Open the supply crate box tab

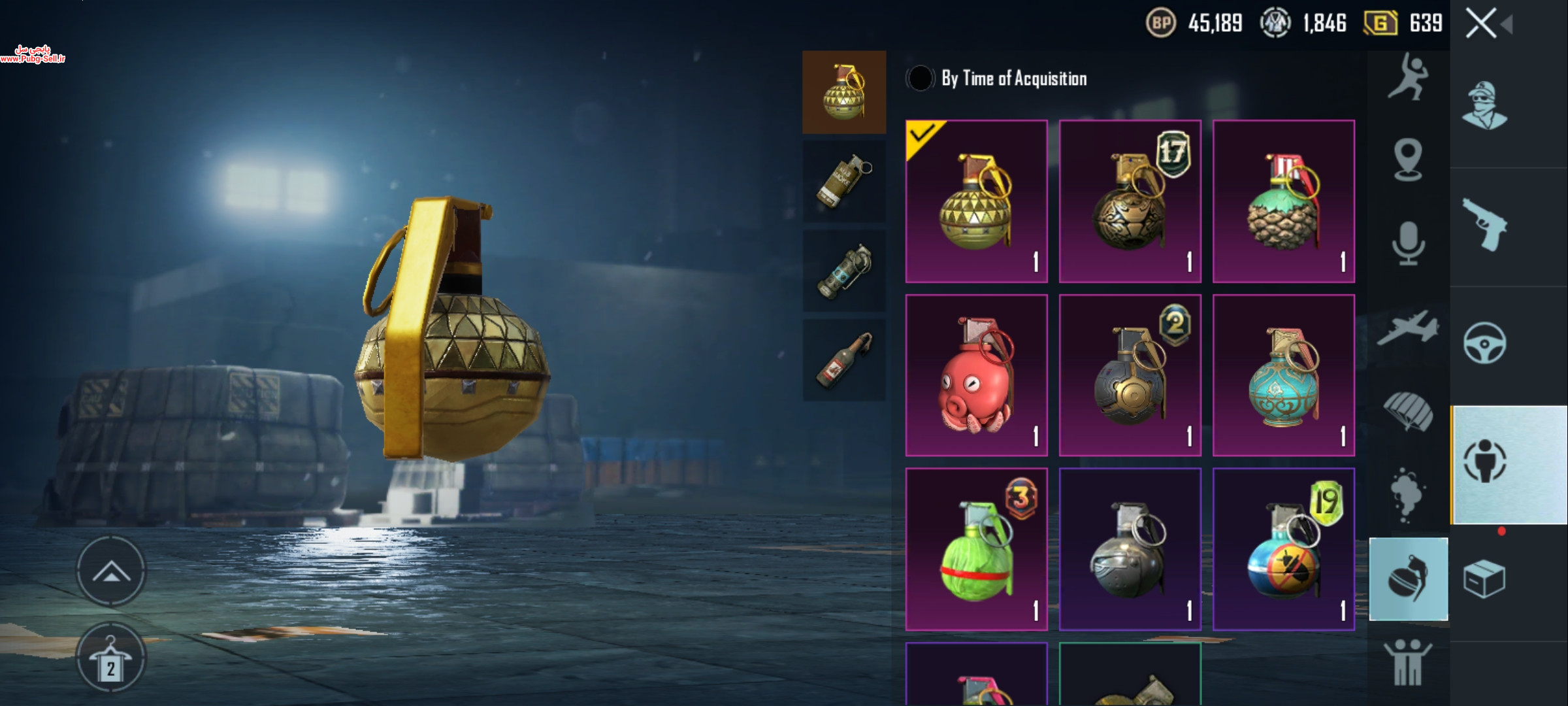click(1484, 579)
